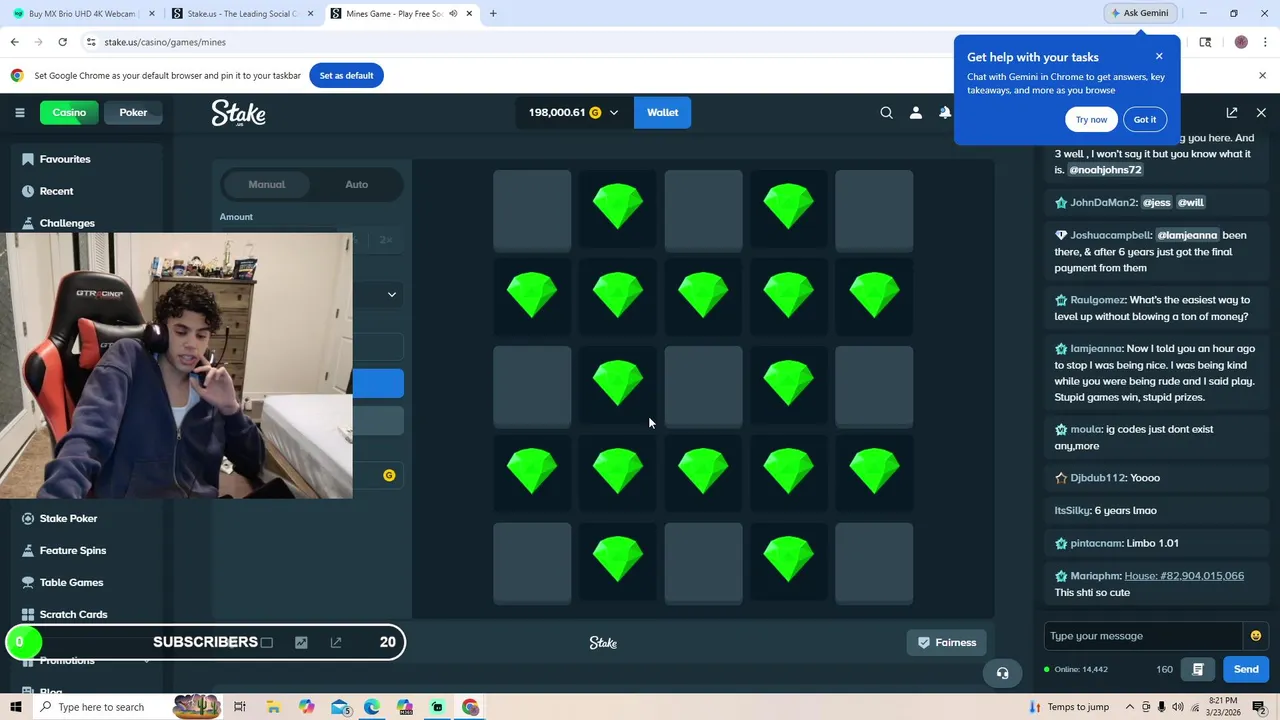Open the mines count dropdown chevron
Screen dimensions: 1280x720
tap(392, 295)
